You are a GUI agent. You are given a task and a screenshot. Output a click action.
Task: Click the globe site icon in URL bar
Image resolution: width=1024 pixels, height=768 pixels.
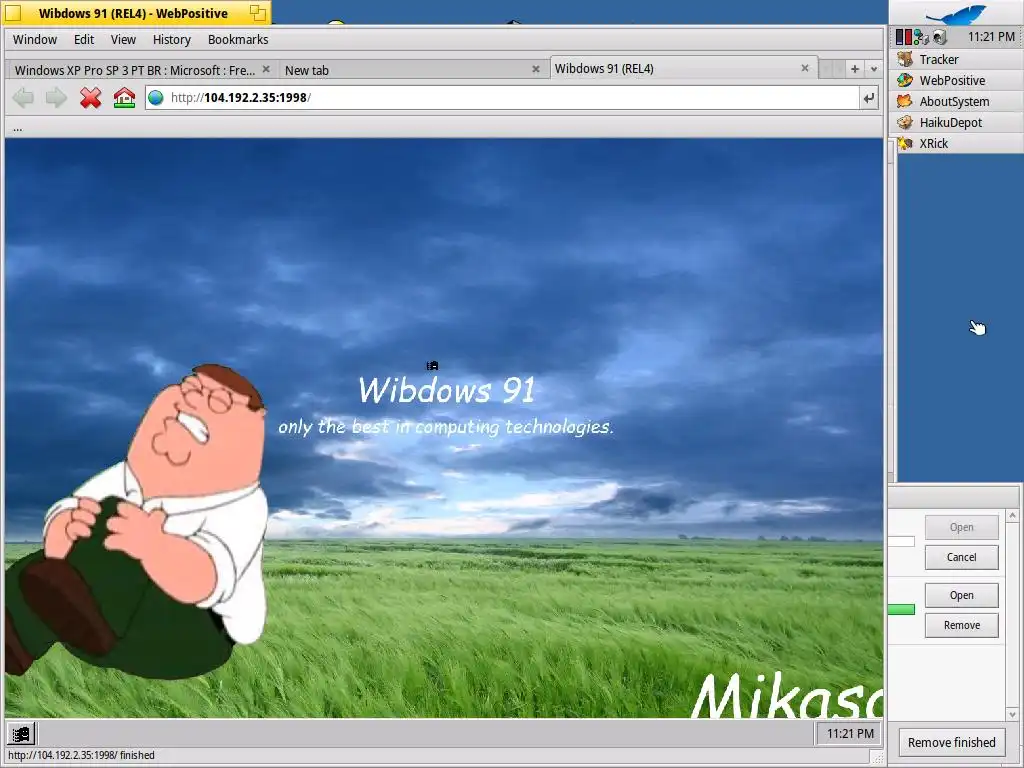click(x=155, y=98)
